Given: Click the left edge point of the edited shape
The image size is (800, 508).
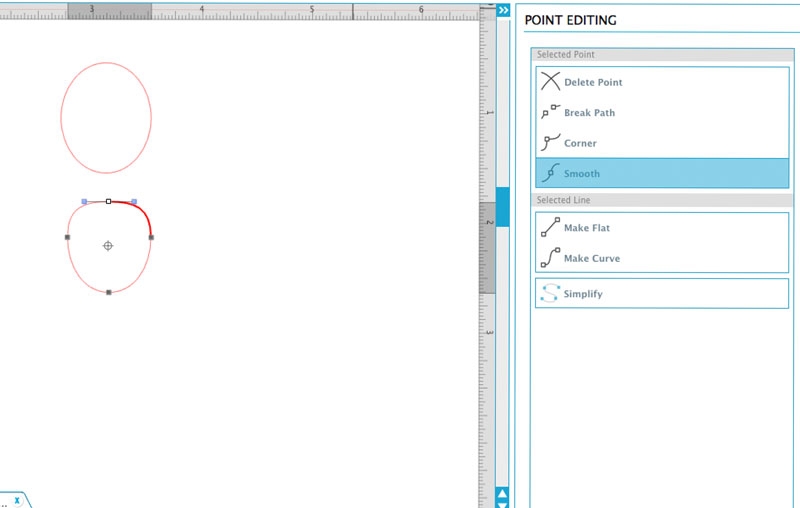Looking at the screenshot, I should click(67, 237).
